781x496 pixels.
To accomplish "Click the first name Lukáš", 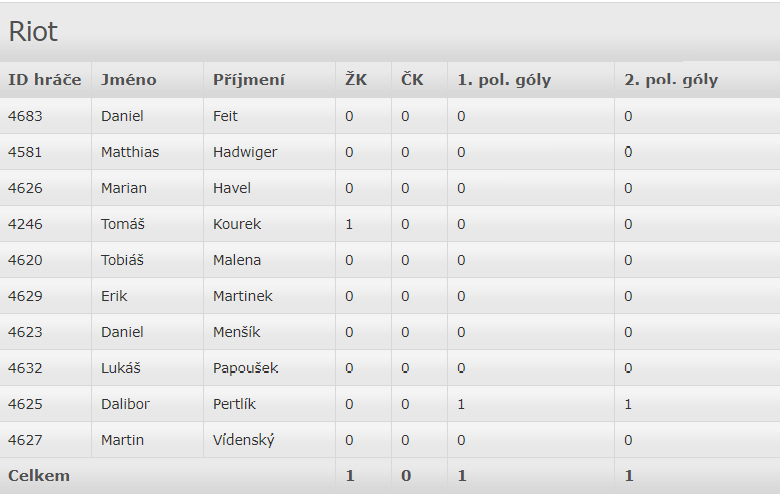I will [x=121, y=368].
